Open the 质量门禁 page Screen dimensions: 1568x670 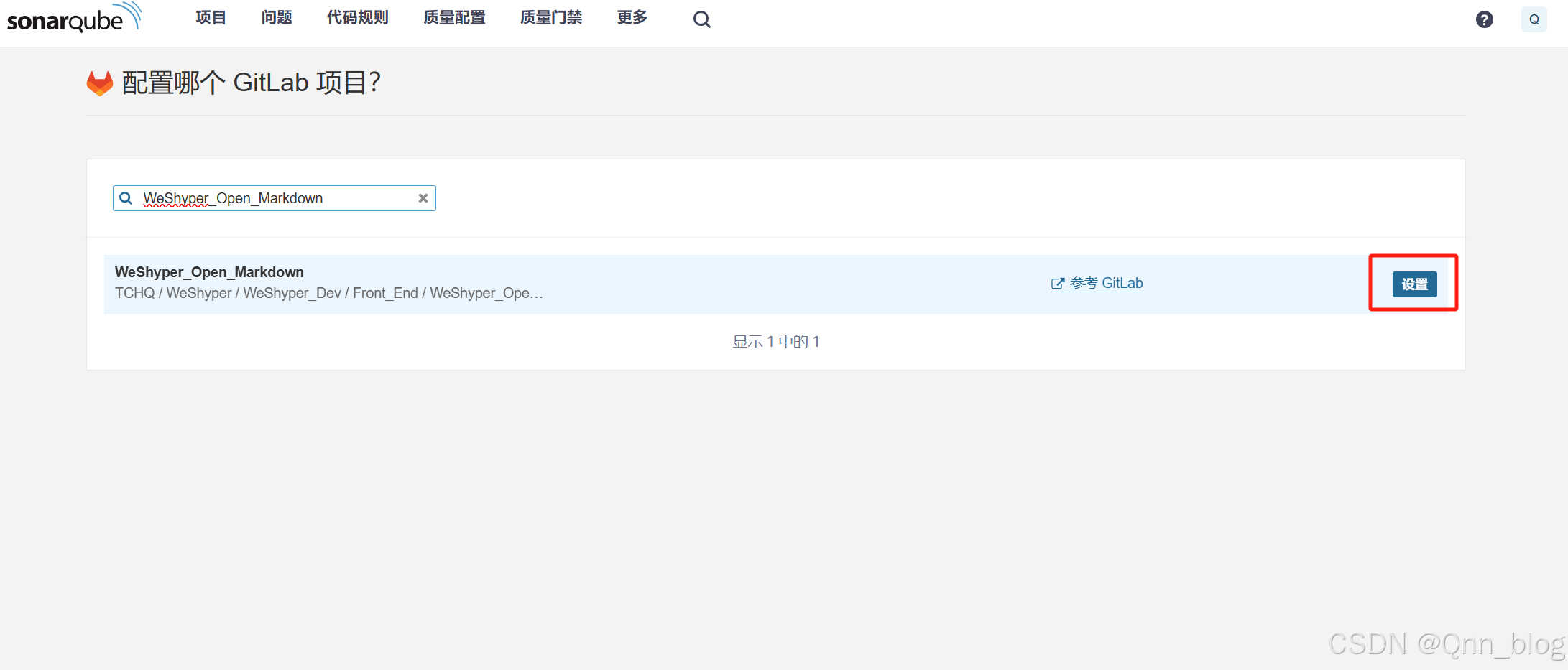550,18
